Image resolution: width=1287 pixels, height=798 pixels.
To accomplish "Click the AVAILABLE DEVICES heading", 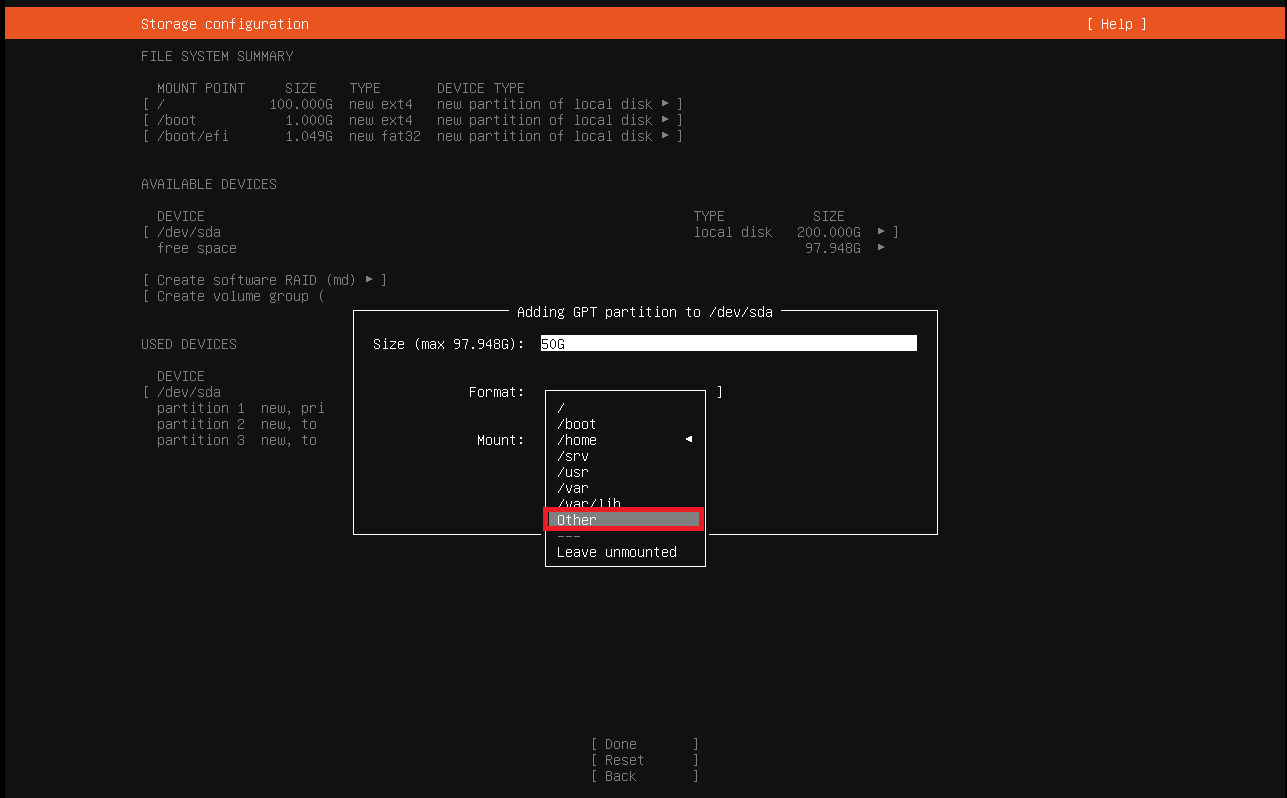I will (x=209, y=184).
